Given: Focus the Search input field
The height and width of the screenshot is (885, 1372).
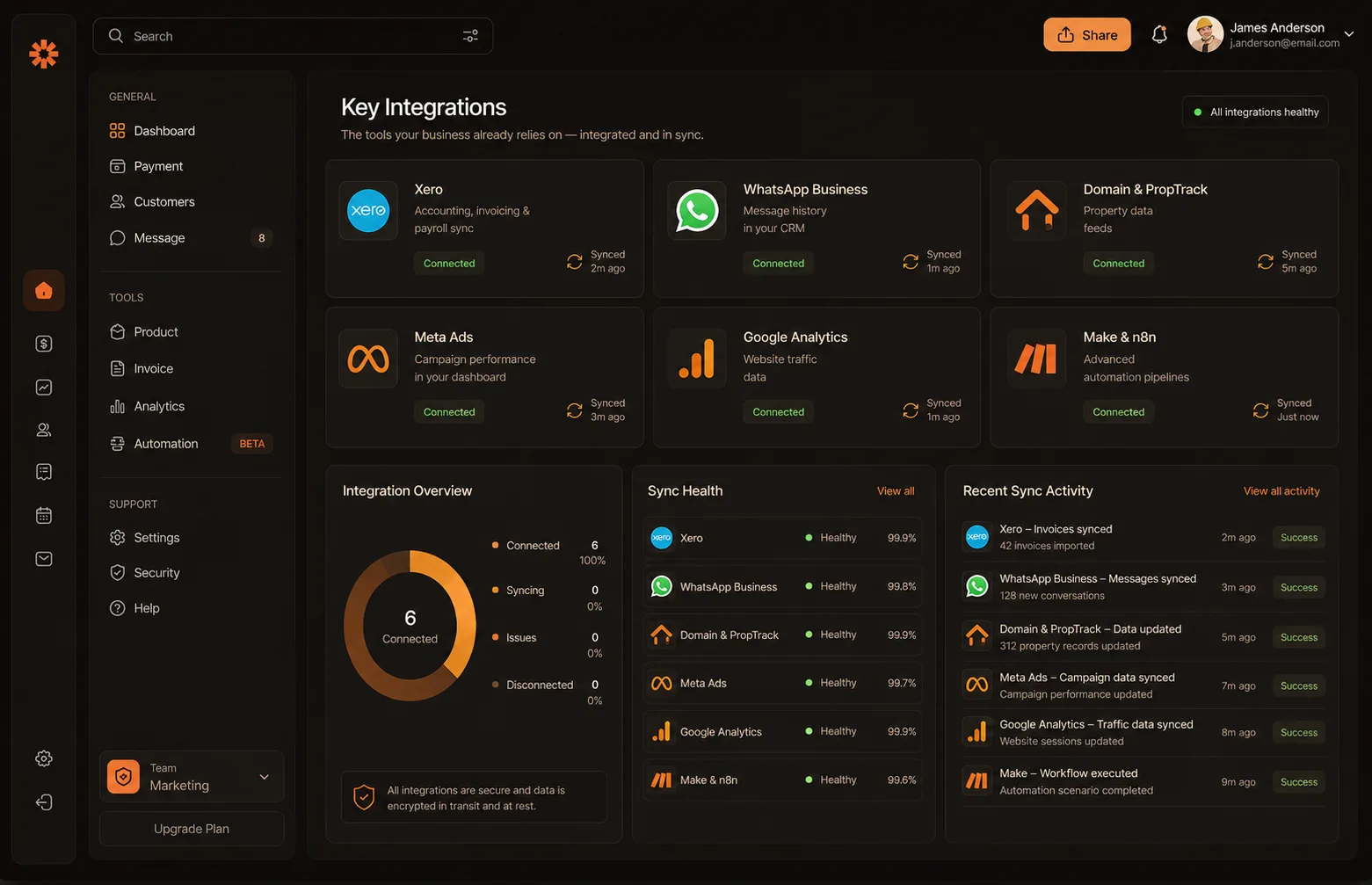Looking at the screenshot, I should tap(293, 36).
